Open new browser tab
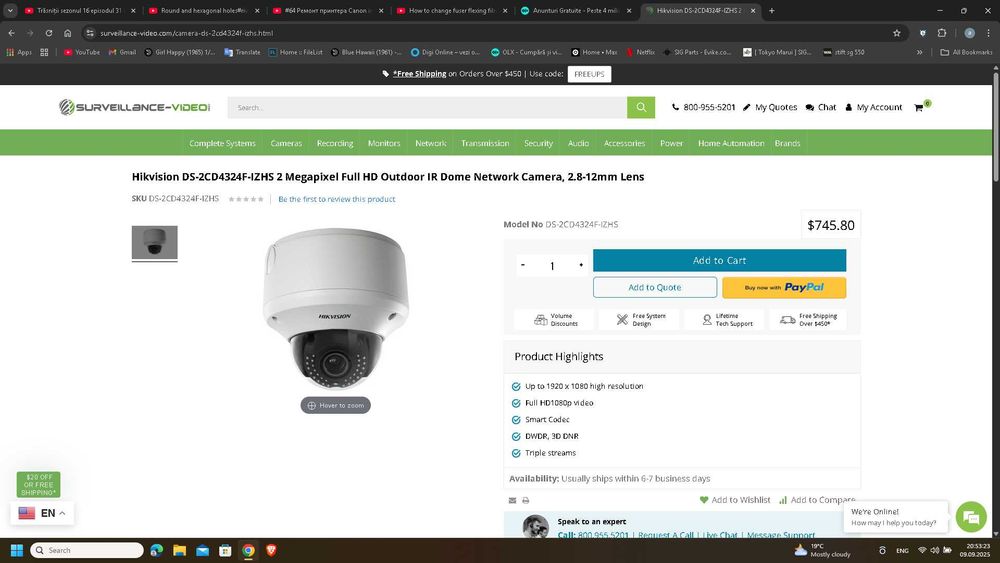This screenshot has height=563, width=1000. tap(771, 11)
